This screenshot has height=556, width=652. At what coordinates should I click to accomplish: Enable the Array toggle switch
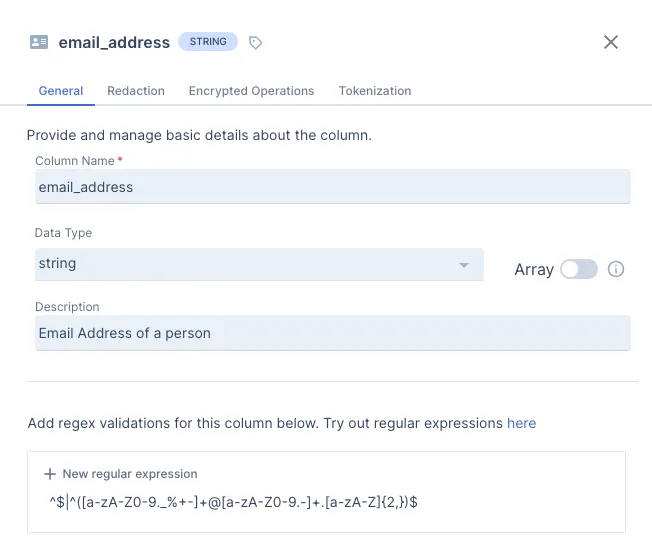pos(579,269)
